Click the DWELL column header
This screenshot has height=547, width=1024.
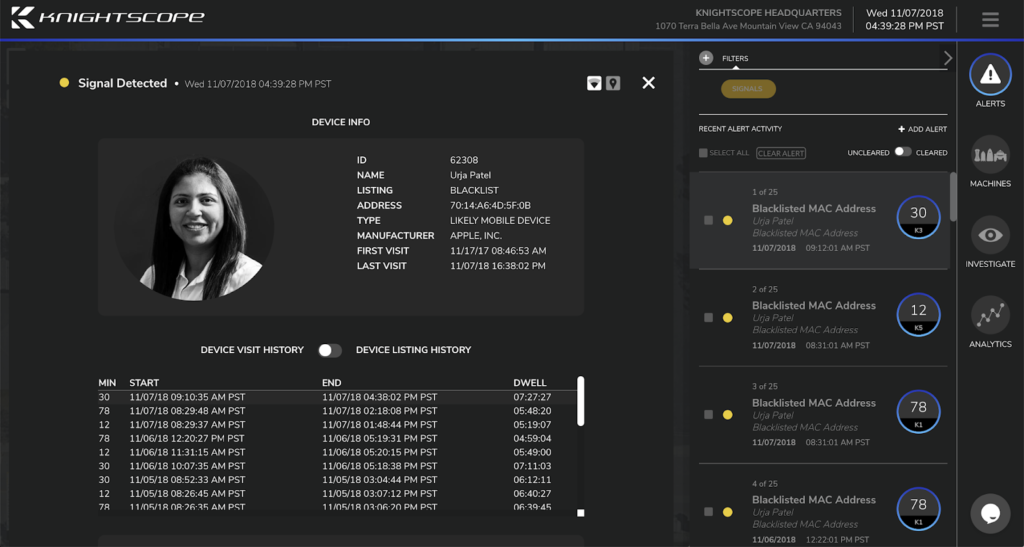click(x=530, y=383)
